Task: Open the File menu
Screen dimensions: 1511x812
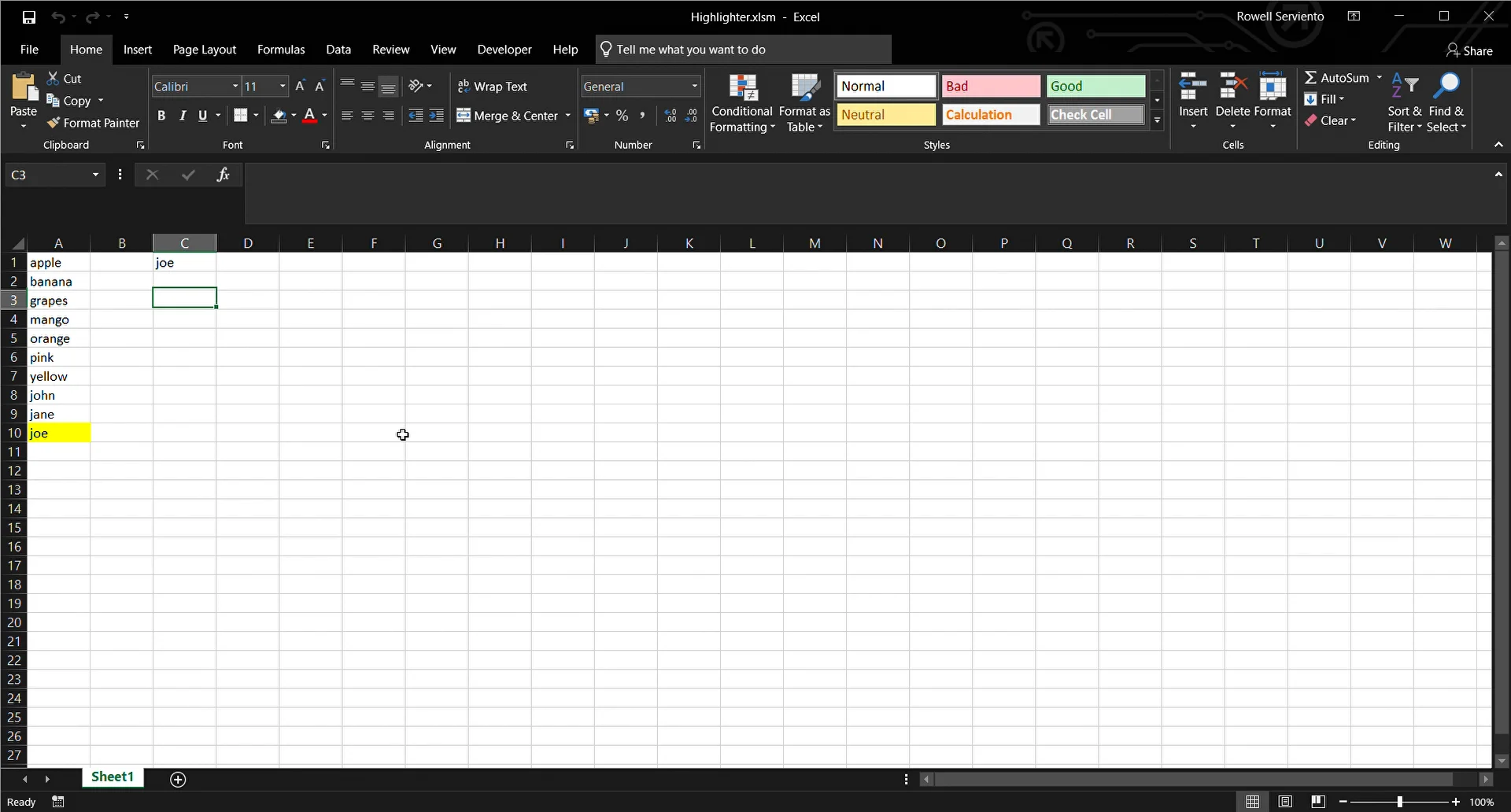Action: point(29,50)
